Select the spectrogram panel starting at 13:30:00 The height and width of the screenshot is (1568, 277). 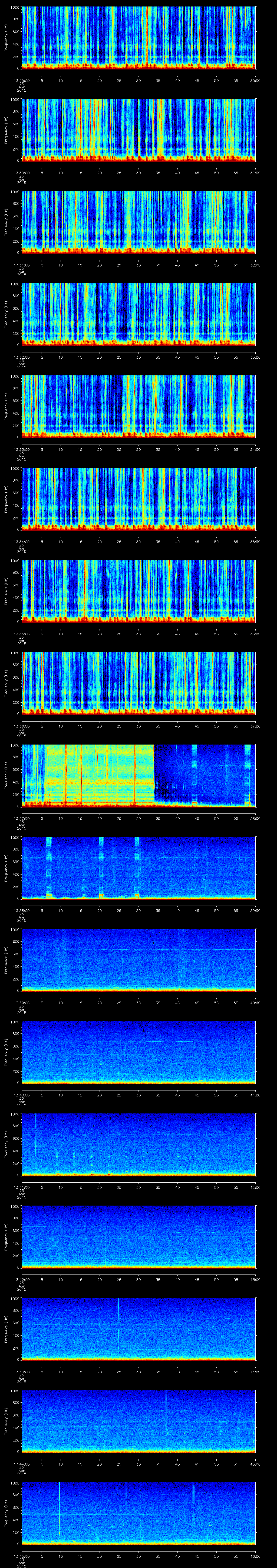tap(138, 130)
